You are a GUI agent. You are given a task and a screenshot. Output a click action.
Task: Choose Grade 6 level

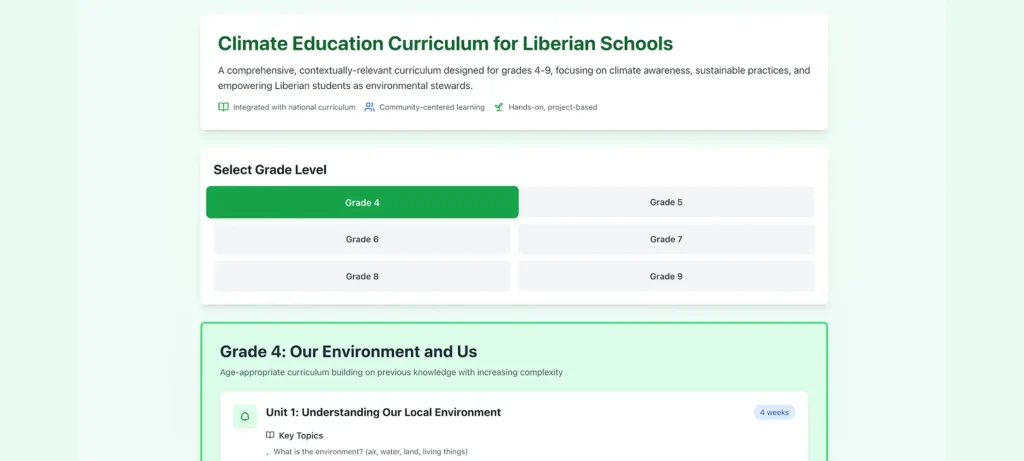coord(362,239)
